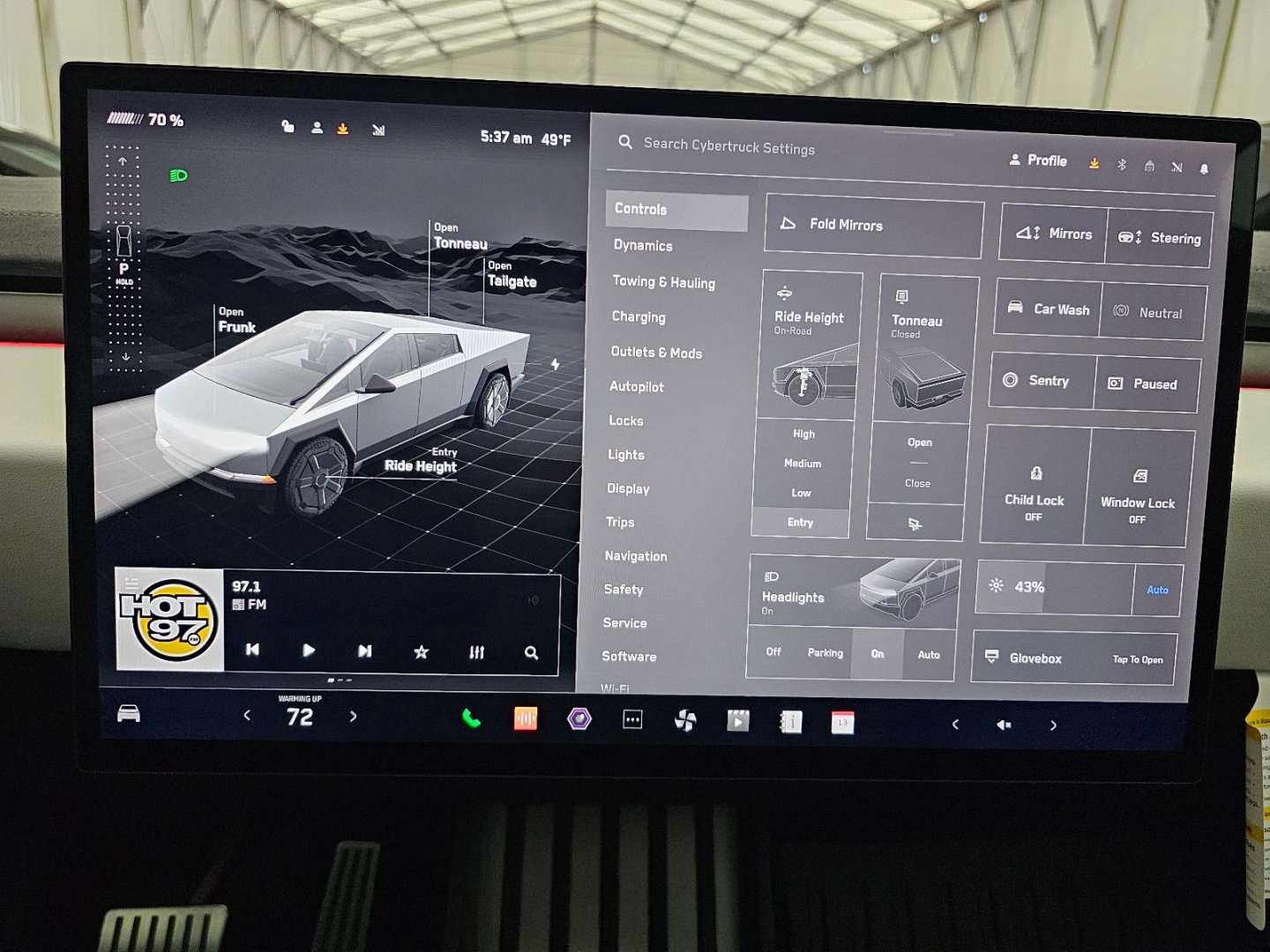Screen dimensions: 1270x952
Task: Open the fan climate control icon
Action: pyautogui.click(x=685, y=721)
